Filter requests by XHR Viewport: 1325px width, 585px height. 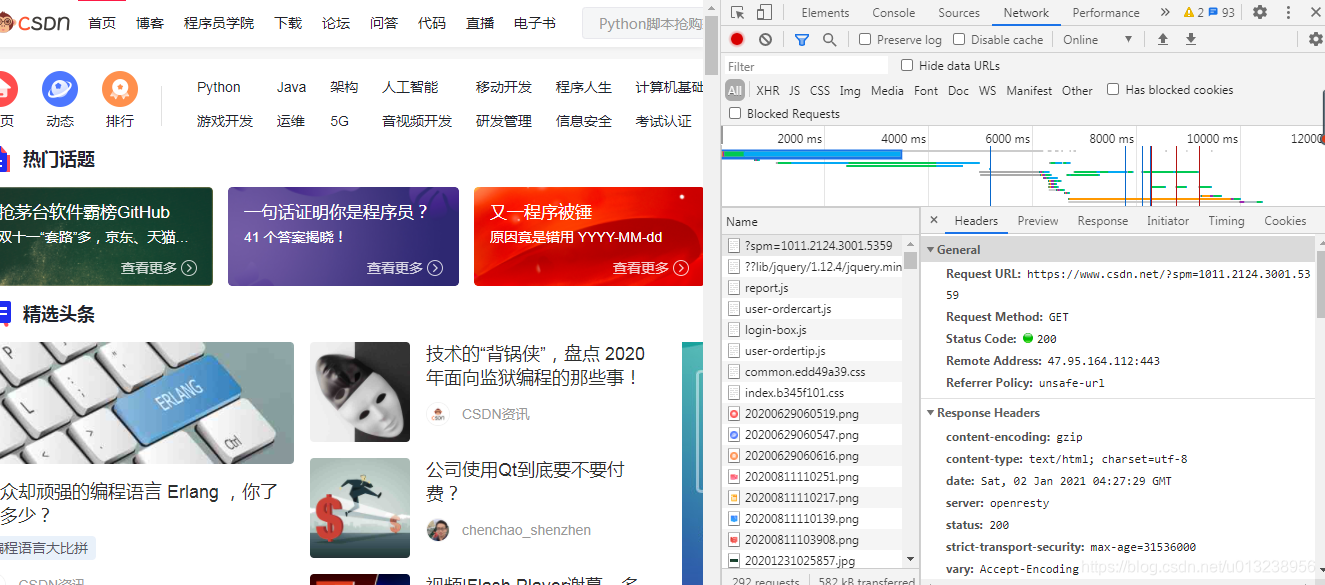tap(768, 90)
